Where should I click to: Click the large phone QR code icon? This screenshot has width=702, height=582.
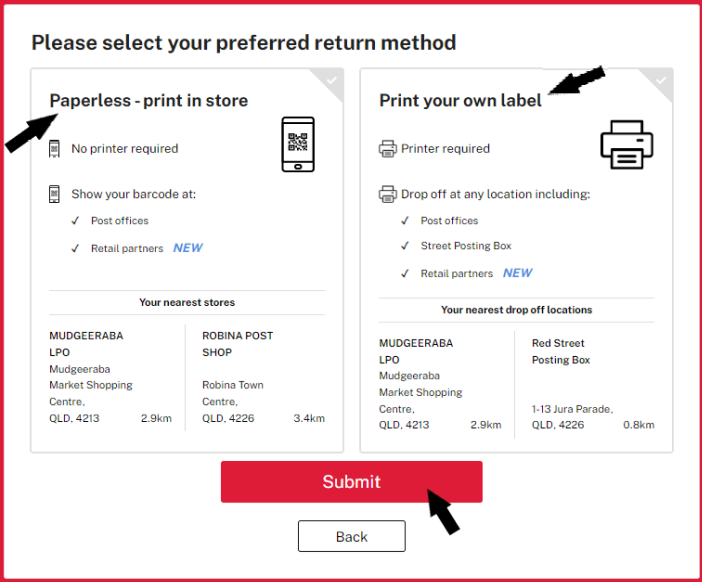298,144
